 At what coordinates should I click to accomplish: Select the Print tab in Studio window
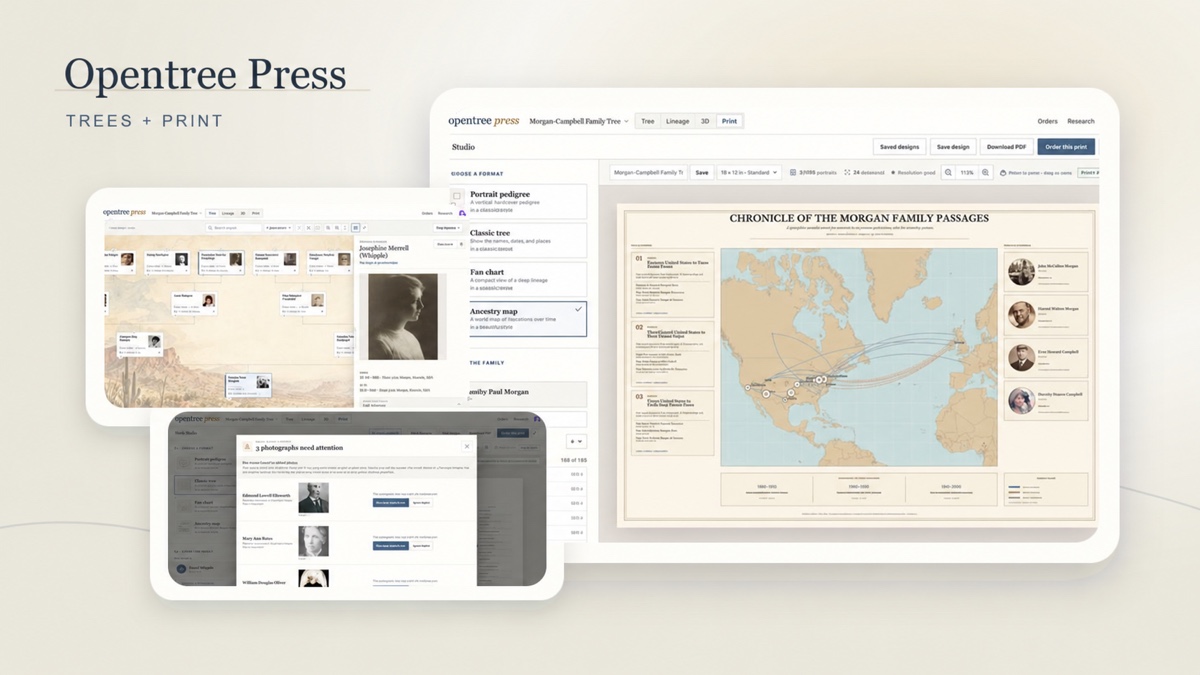click(730, 121)
